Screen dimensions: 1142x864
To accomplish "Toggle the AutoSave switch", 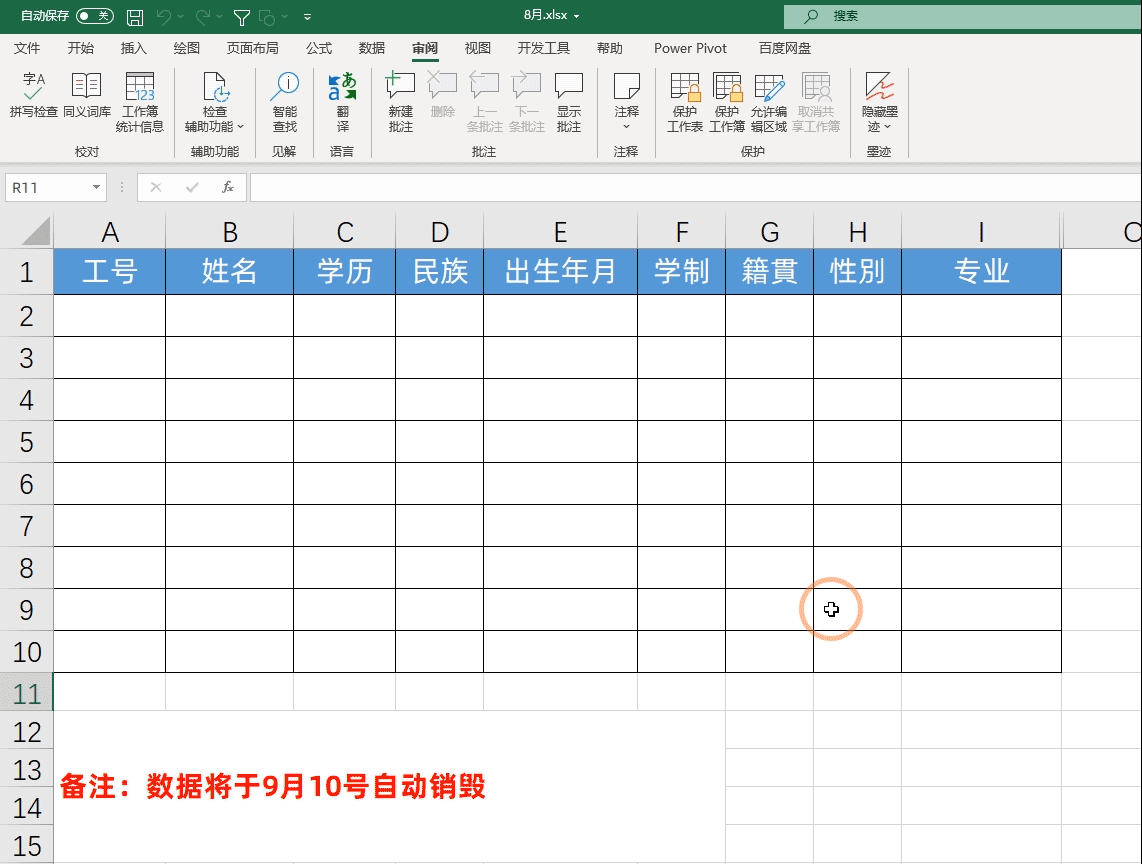I will (95, 16).
